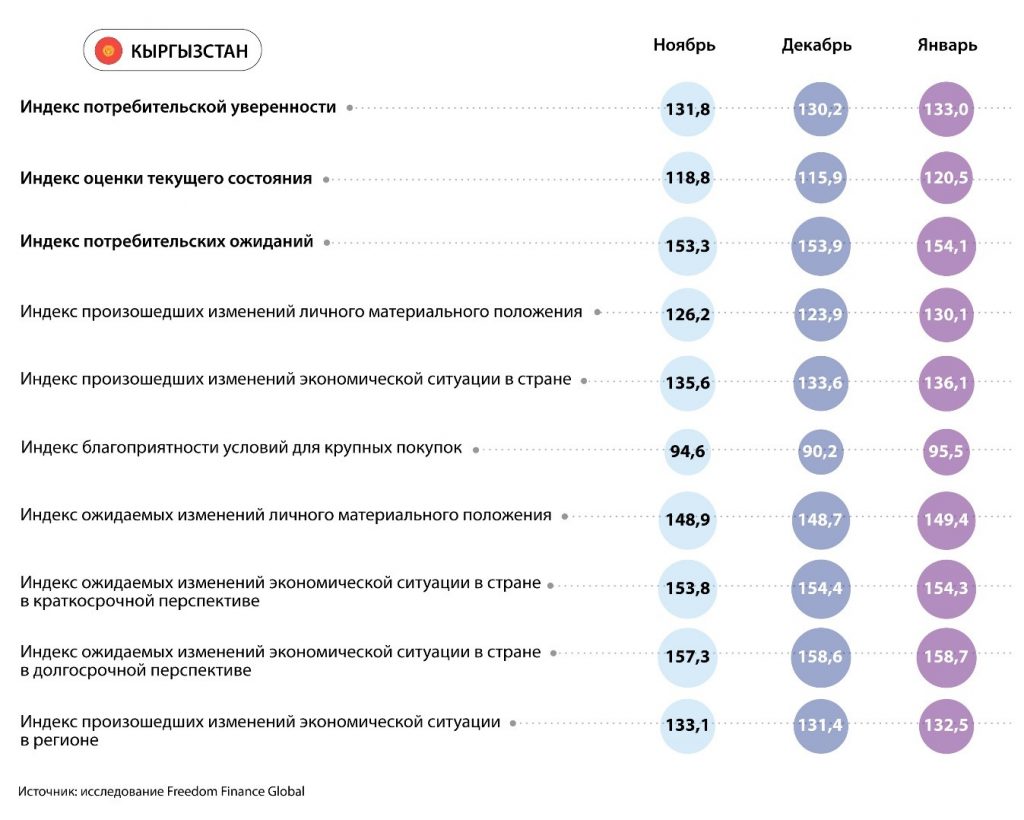The height and width of the screenshot is (820, 1024).
Task: Click the 153,3 November expectations bubble
Action: [x=687, y=245]
